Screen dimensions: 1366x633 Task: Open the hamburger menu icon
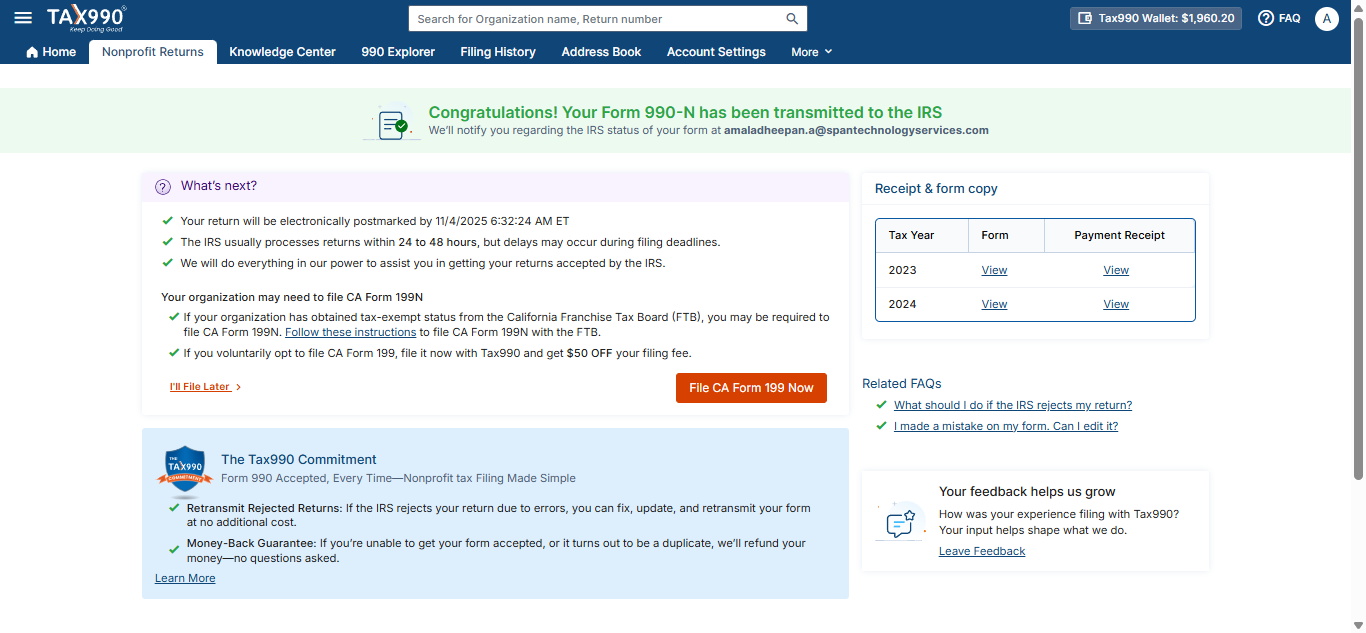(23, 18)
